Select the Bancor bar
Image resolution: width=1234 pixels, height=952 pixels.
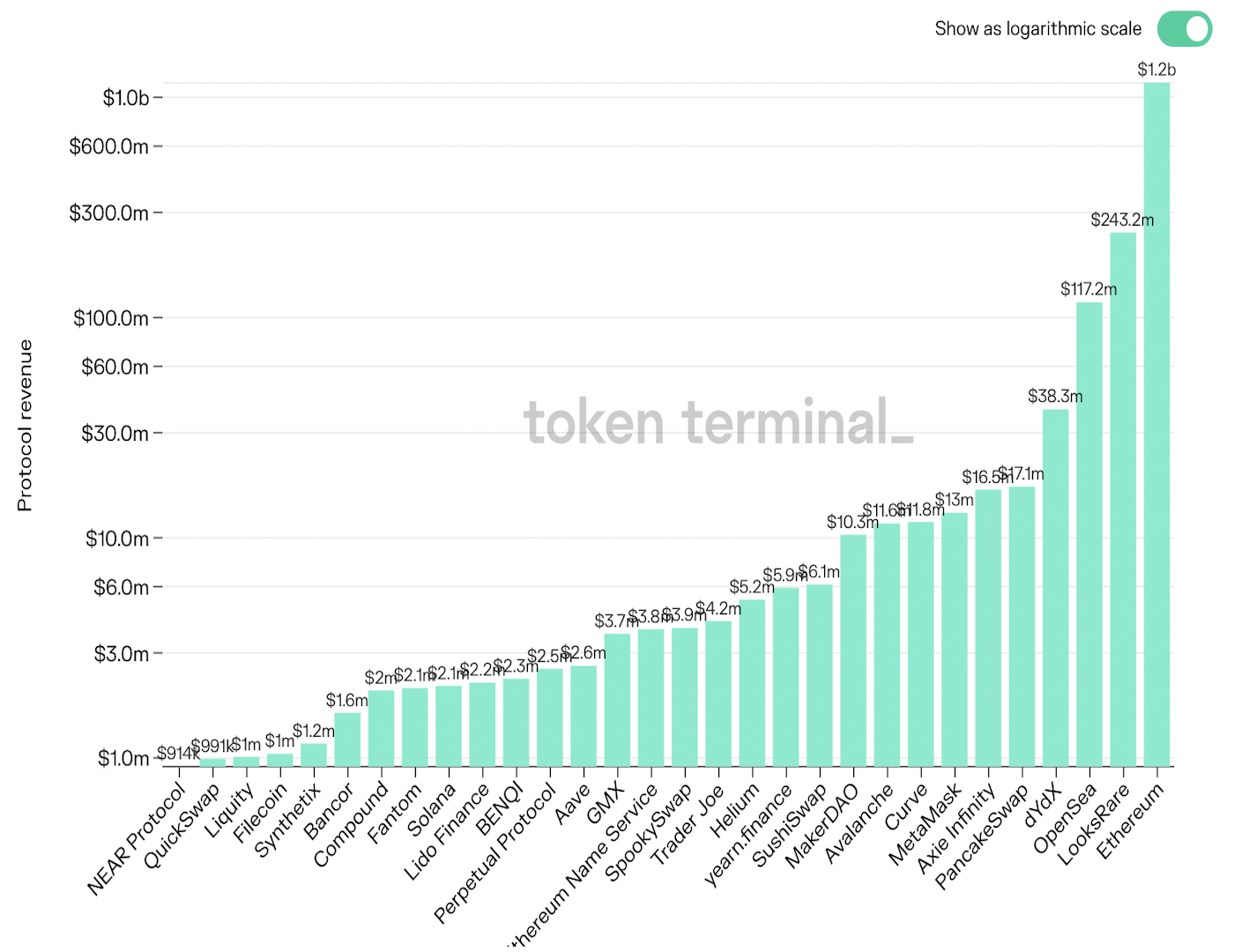347,739
